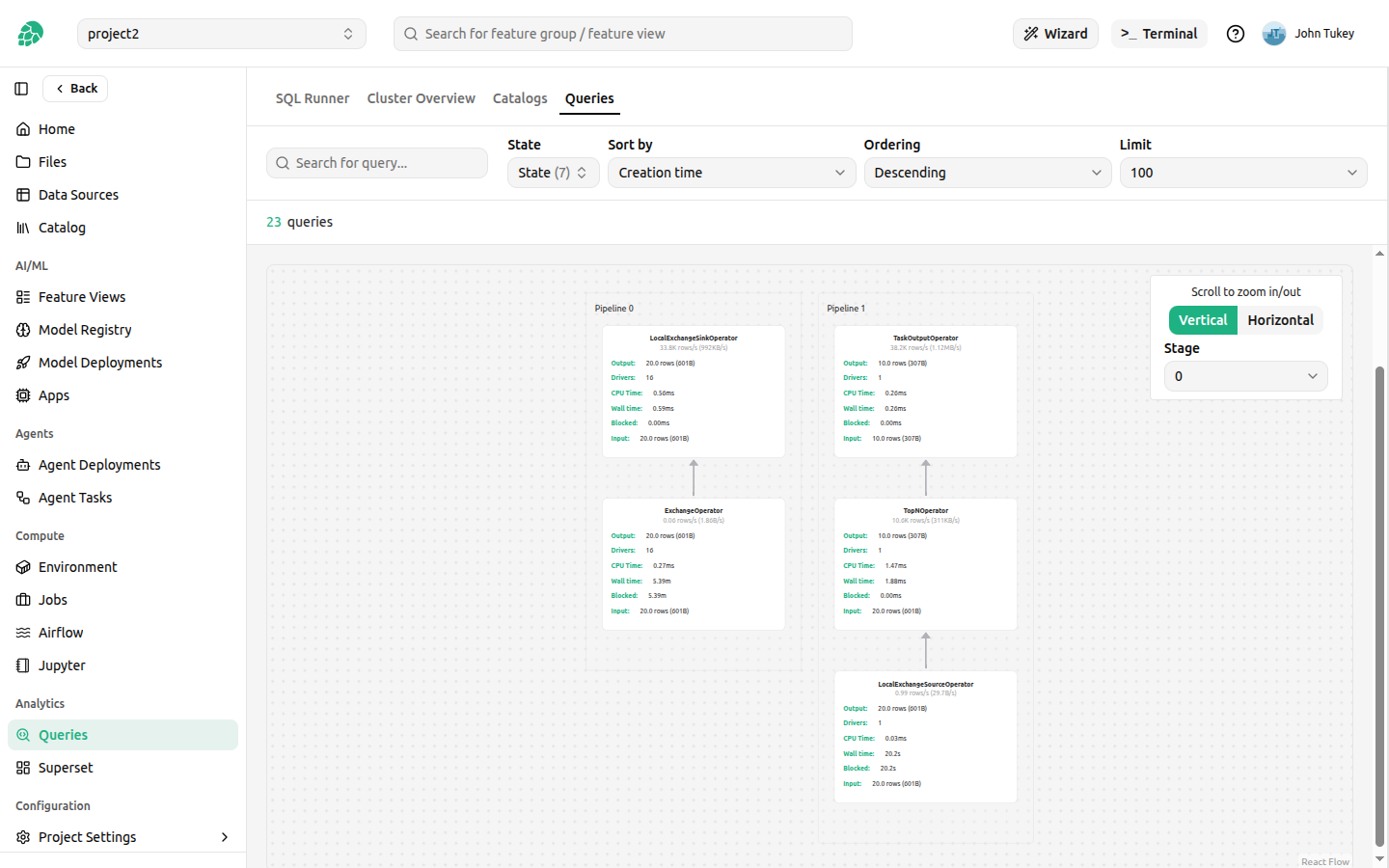This screenshot has width=1389, height=868.
Task: Focus the feature group search field
Action: (x=623, y=34)
